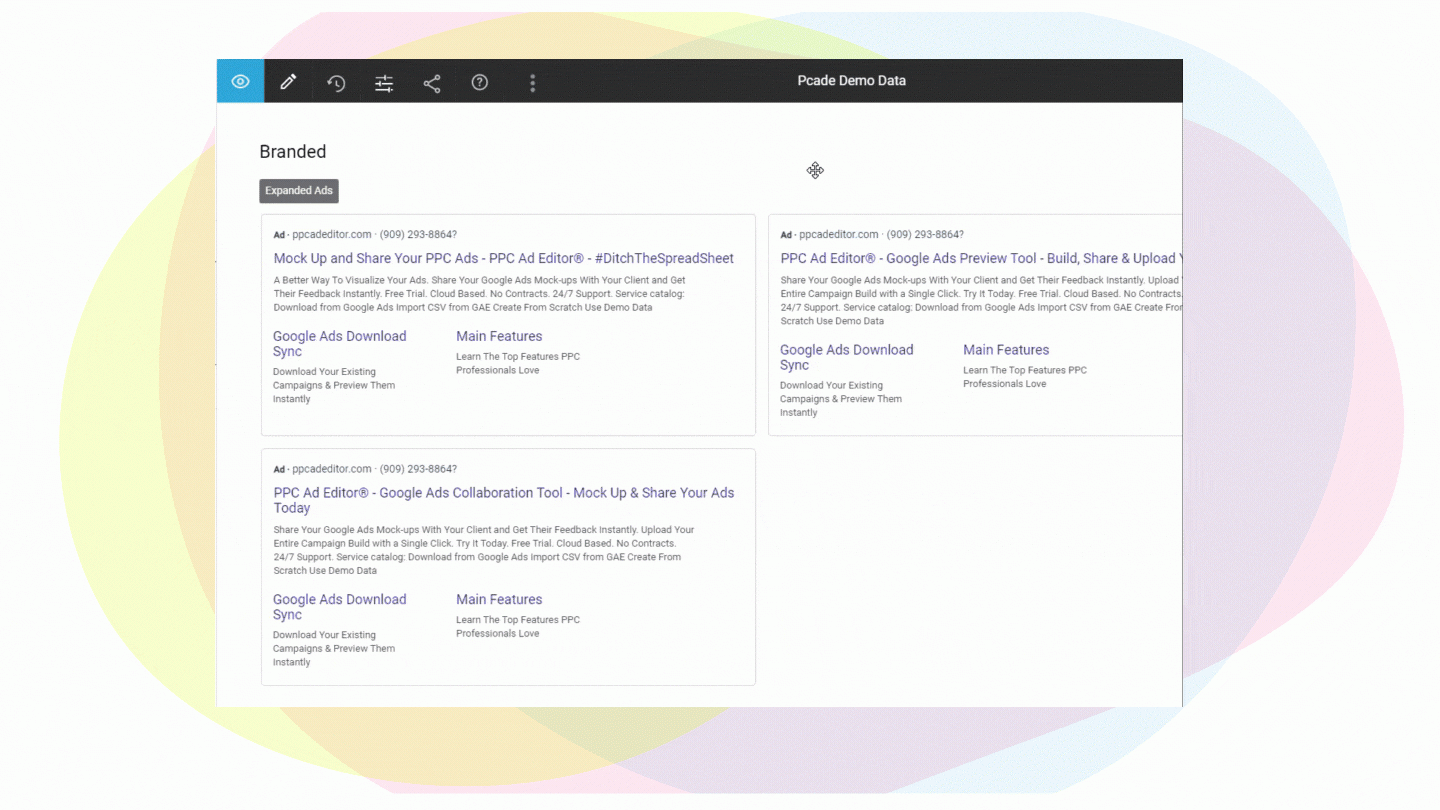Open the sliders settings icon

[x=384, y=83]
